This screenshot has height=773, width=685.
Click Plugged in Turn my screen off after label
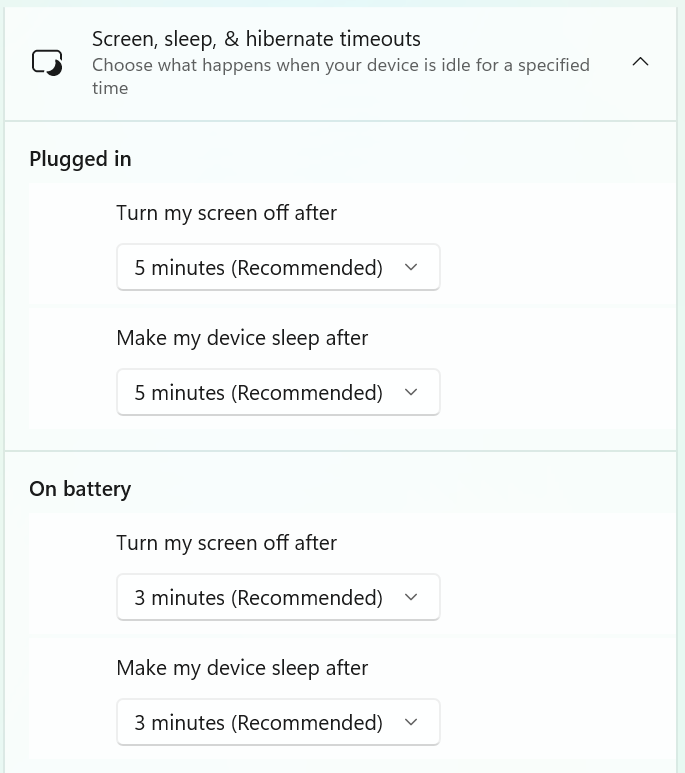pyautogui.click(x=226, y=213)
